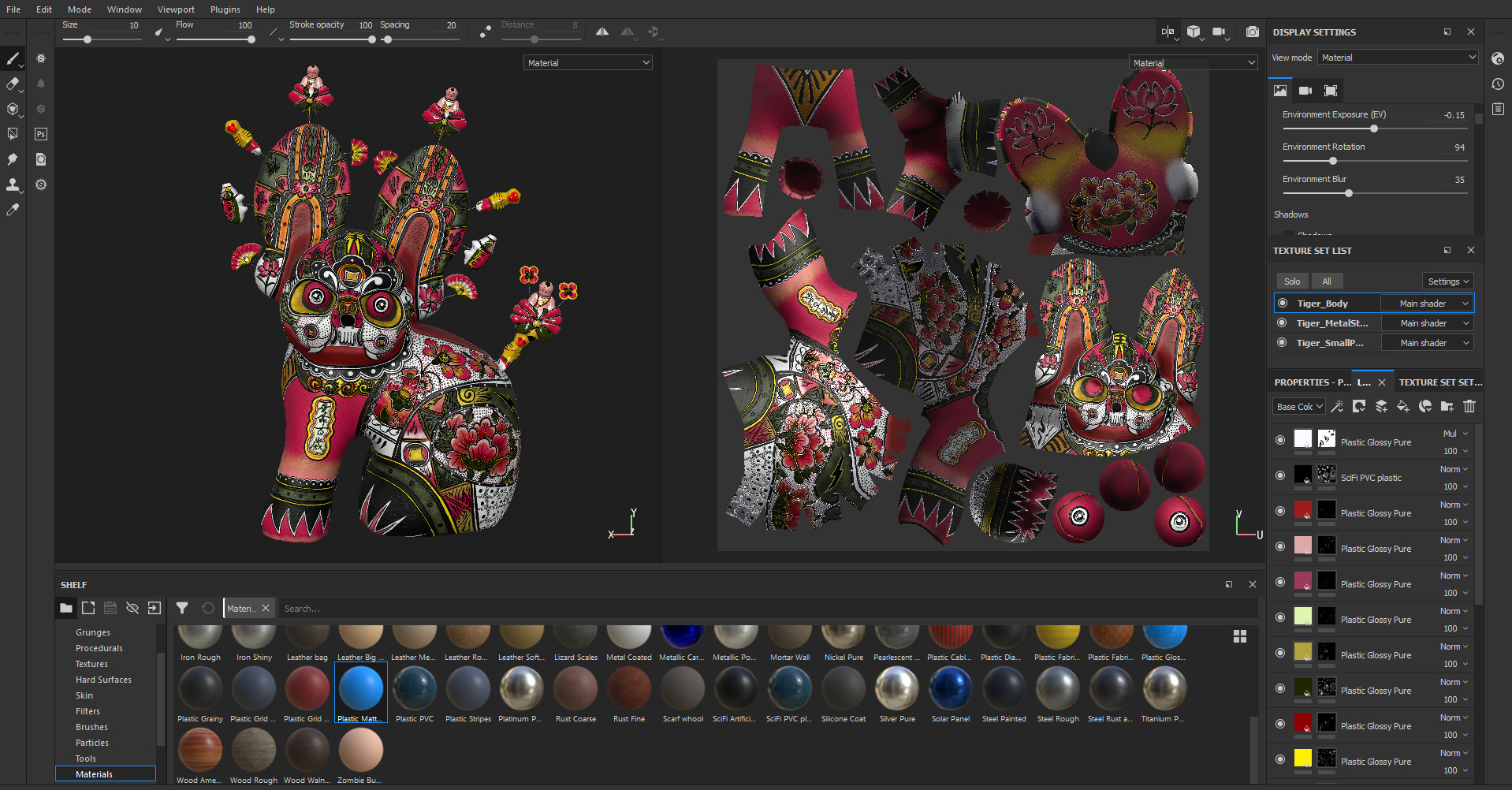Close the Materi.. shelf filter tag
Screen dimensions: 1512x790
(x=266, y=608)
